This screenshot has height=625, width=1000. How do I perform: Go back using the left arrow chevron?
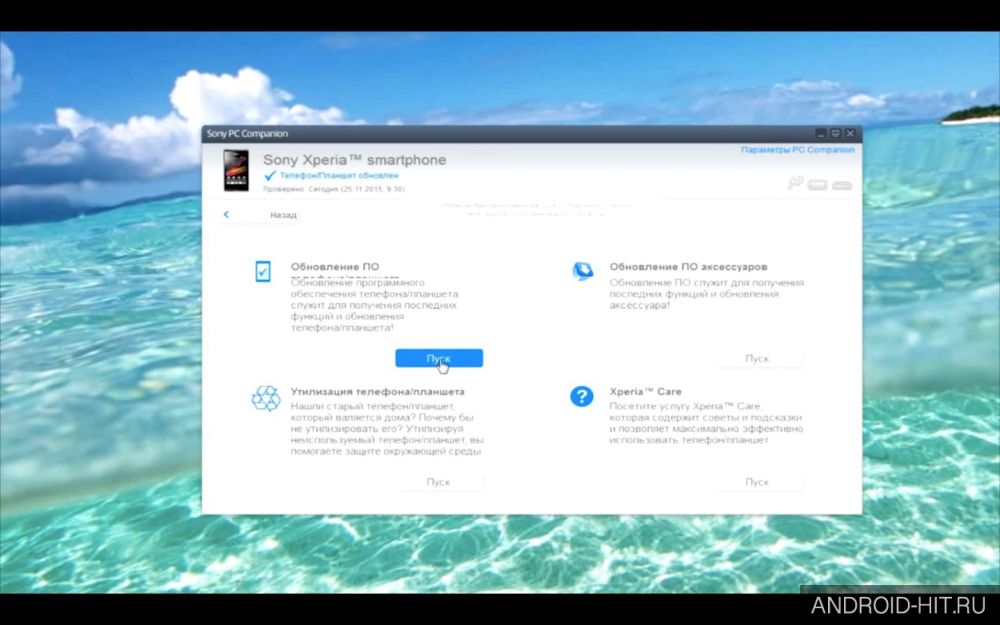tap(226, 215)
